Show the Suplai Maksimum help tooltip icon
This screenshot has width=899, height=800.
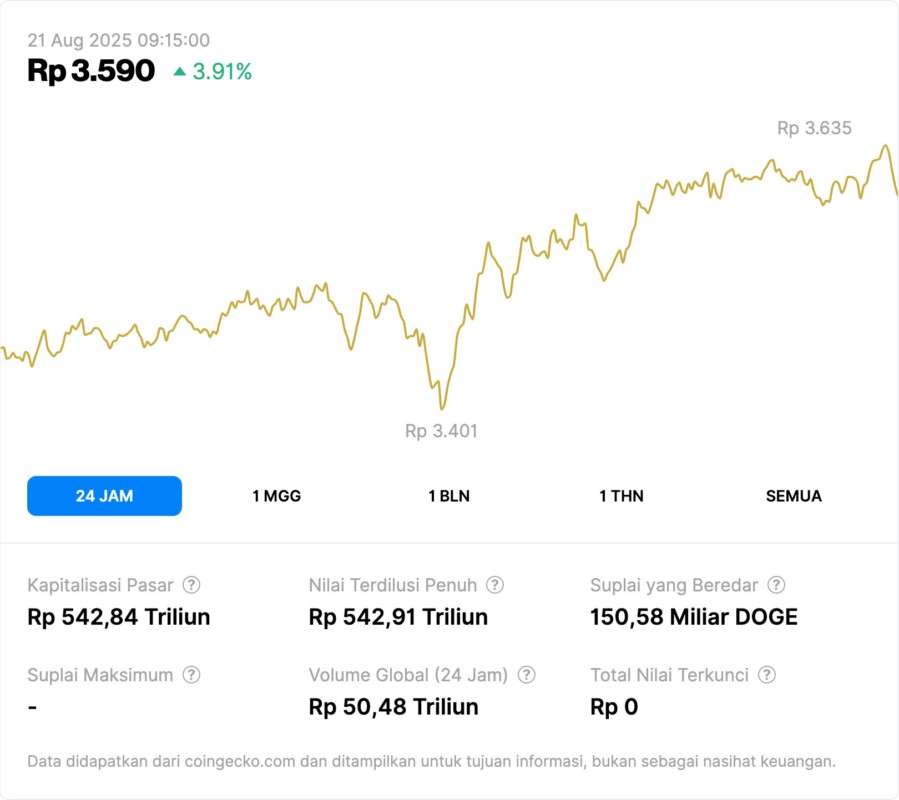coord(191,675)
